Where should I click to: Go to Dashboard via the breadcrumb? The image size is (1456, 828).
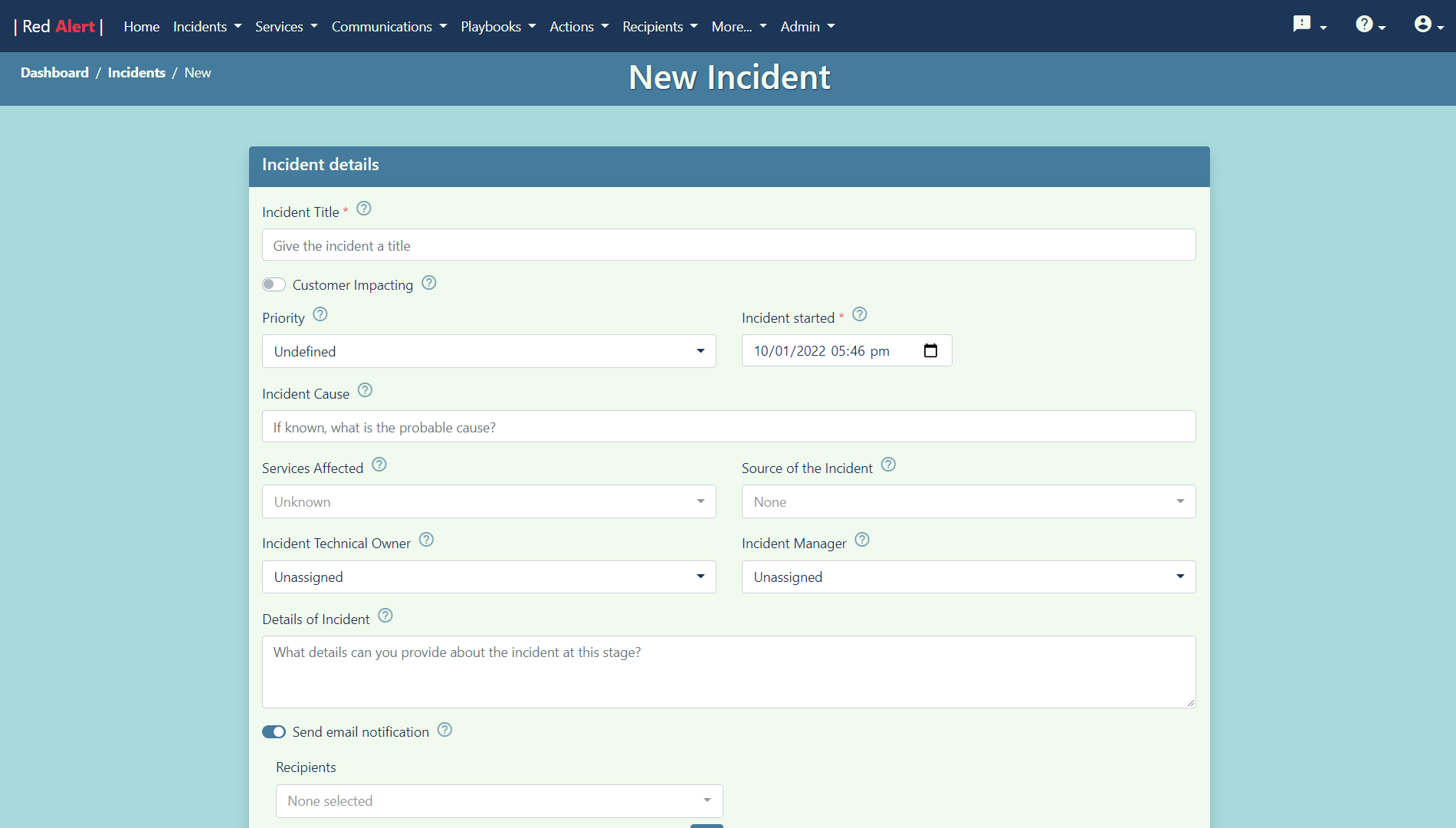pos(54,72)
